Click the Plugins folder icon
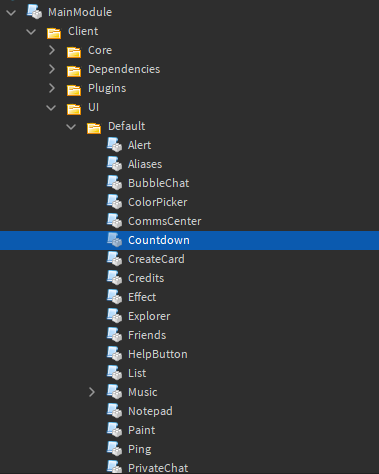The height and width of the screenshot is (474, 379). point(74,90)
